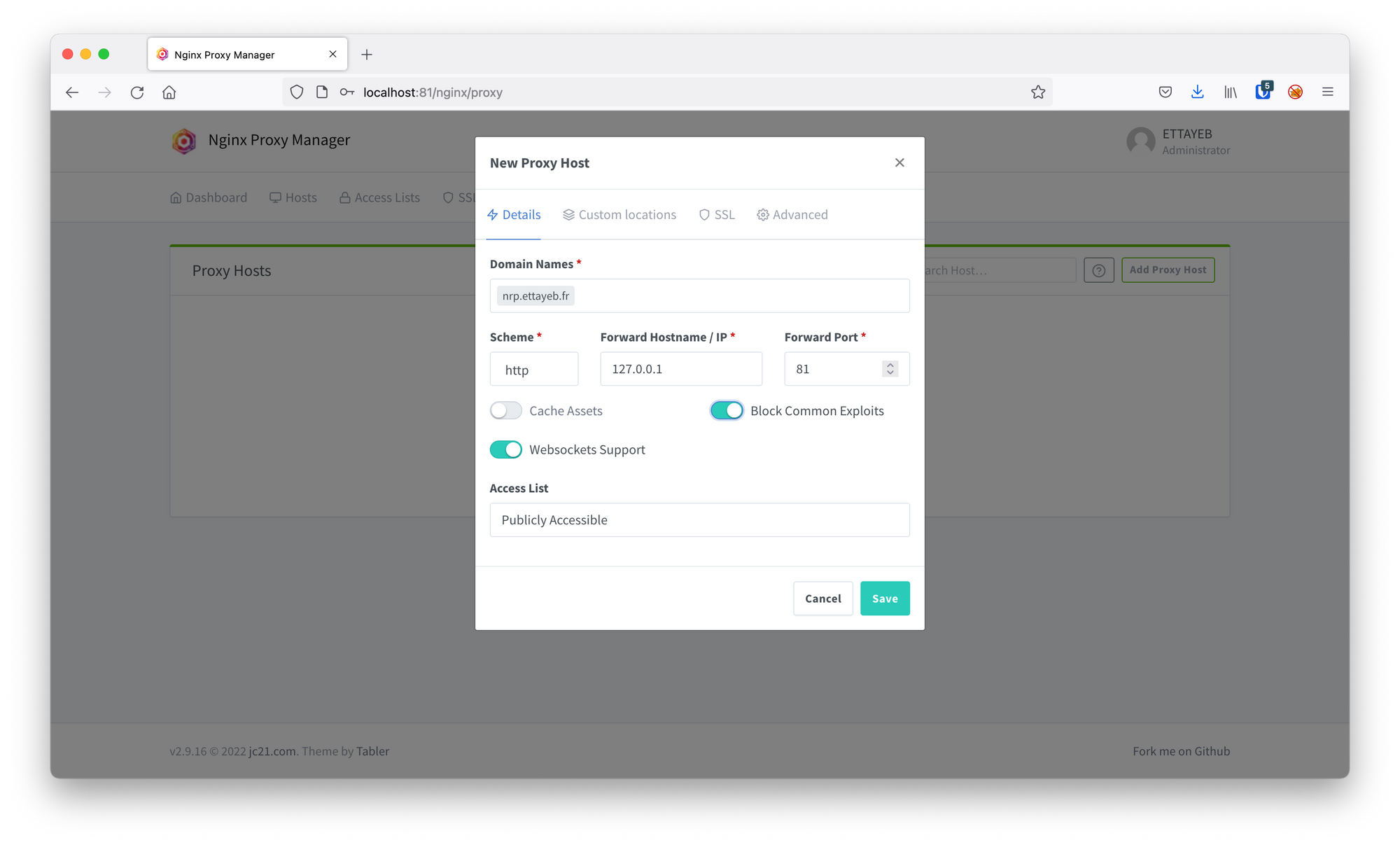Screen dimensions: 1400x845
Task: Click the Add Proxy Host button
Action: 1168,270
